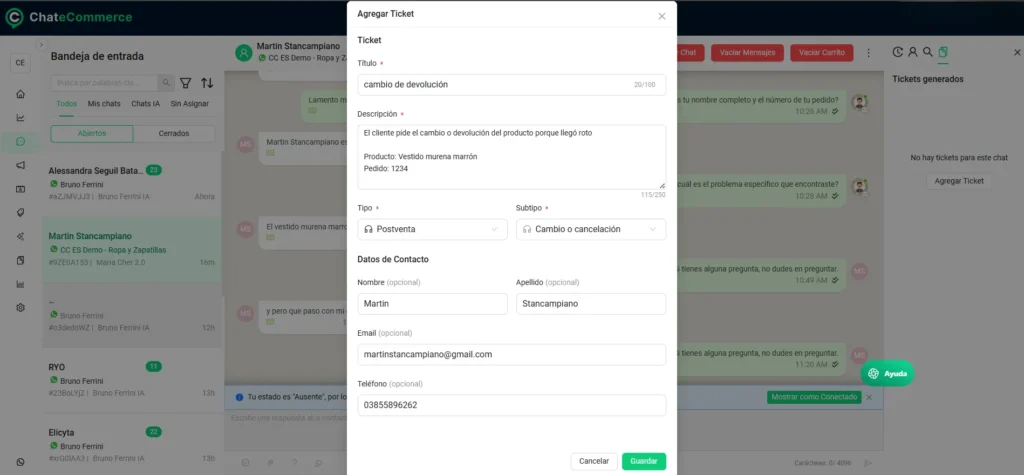Open the bar chart reports sidebar icon
This screenshot has height=475, width=1024.
pos(20,284)
